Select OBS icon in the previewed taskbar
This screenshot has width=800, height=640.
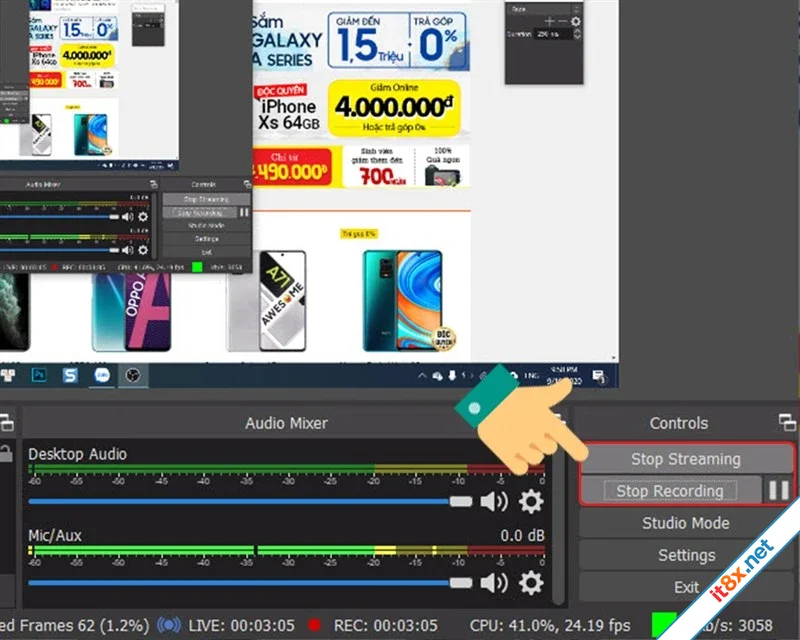[x=133, y=375]
